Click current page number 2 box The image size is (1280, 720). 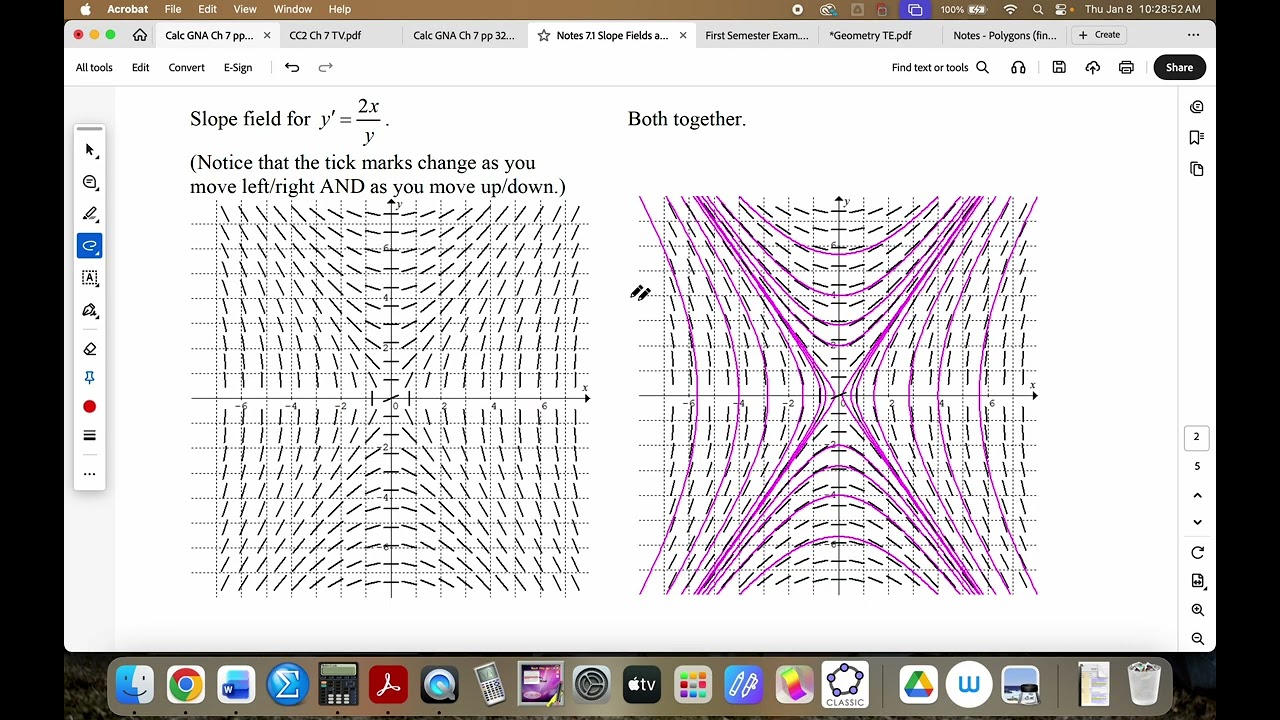click(x=1196, y=437)
